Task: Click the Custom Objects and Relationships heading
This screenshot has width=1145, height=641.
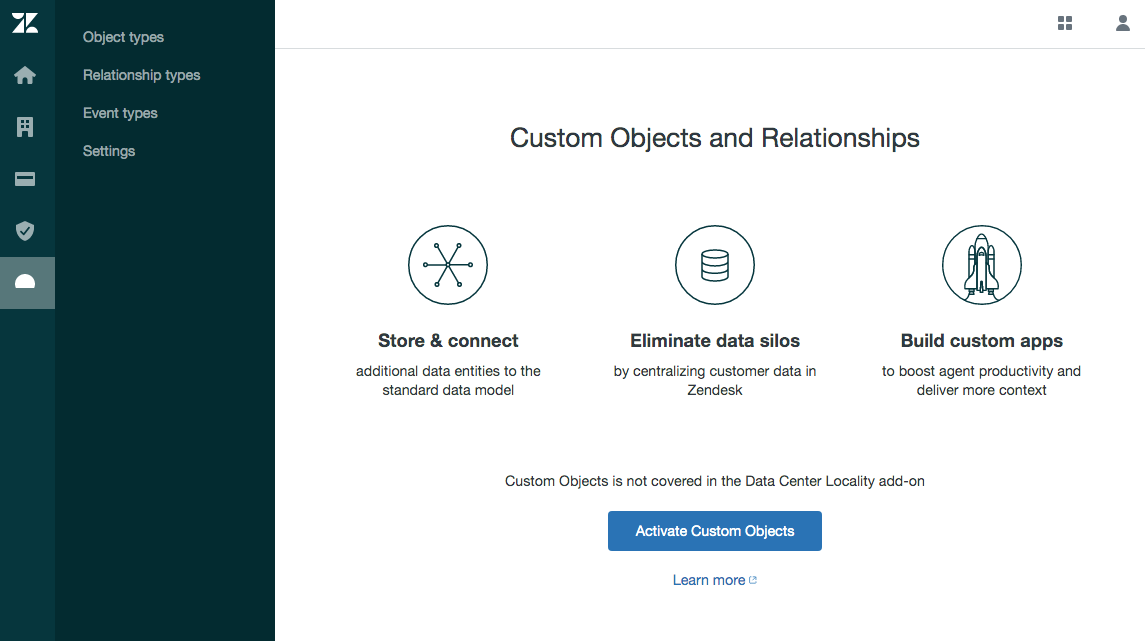Action: point(715,137)
